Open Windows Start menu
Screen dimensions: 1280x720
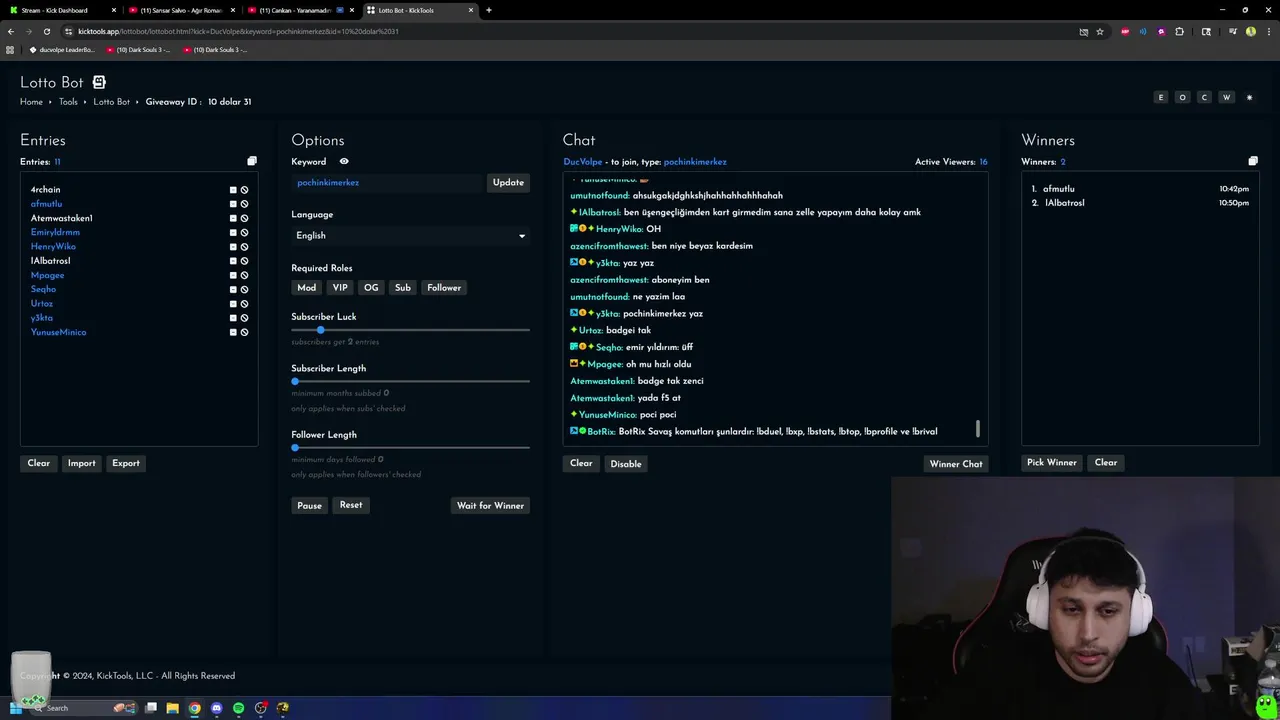pyautogui.click(x=14, y=708)
